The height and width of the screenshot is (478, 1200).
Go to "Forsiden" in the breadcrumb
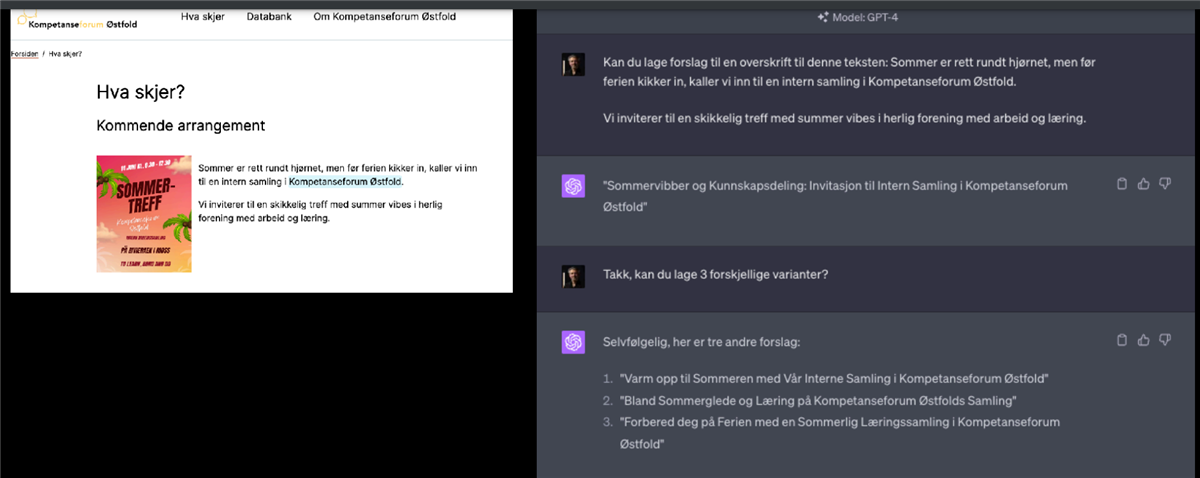point(25,53)
